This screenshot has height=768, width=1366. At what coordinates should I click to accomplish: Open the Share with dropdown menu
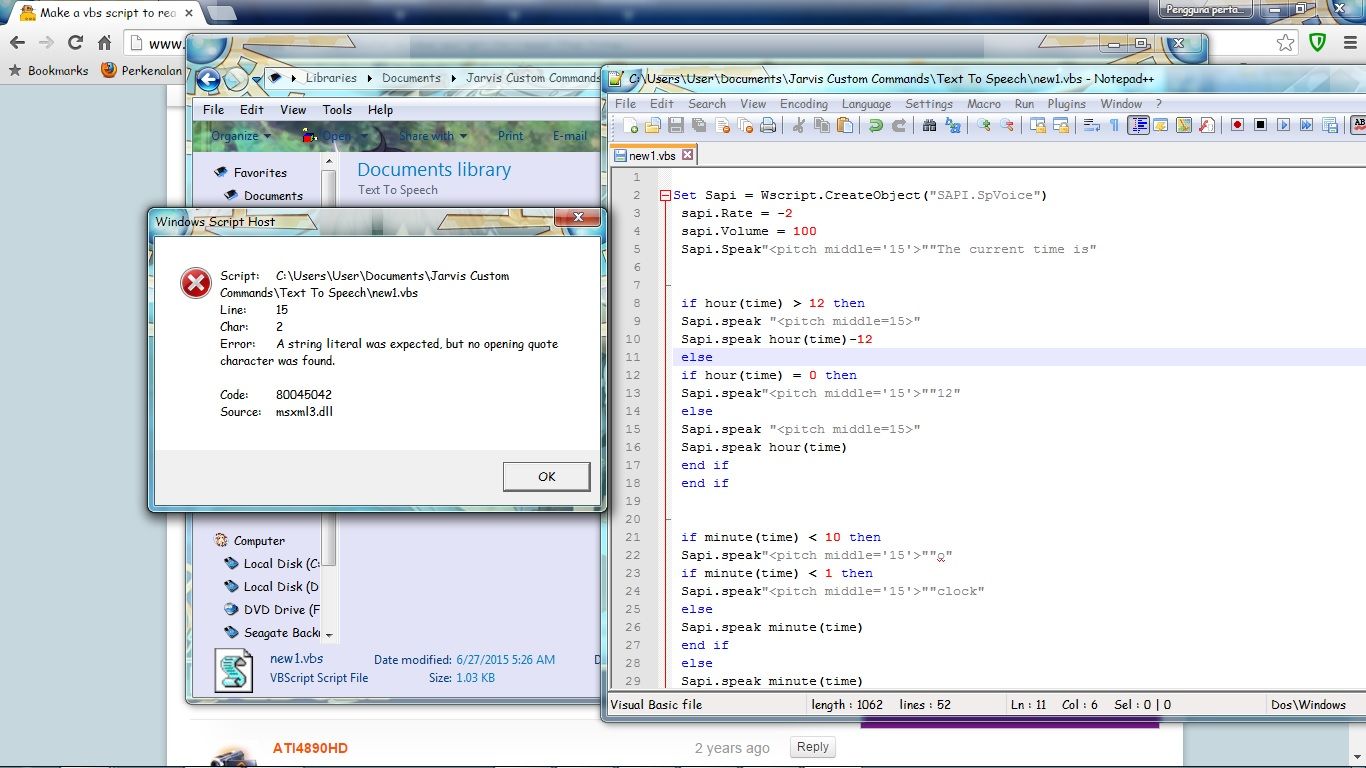pos(432,135)
